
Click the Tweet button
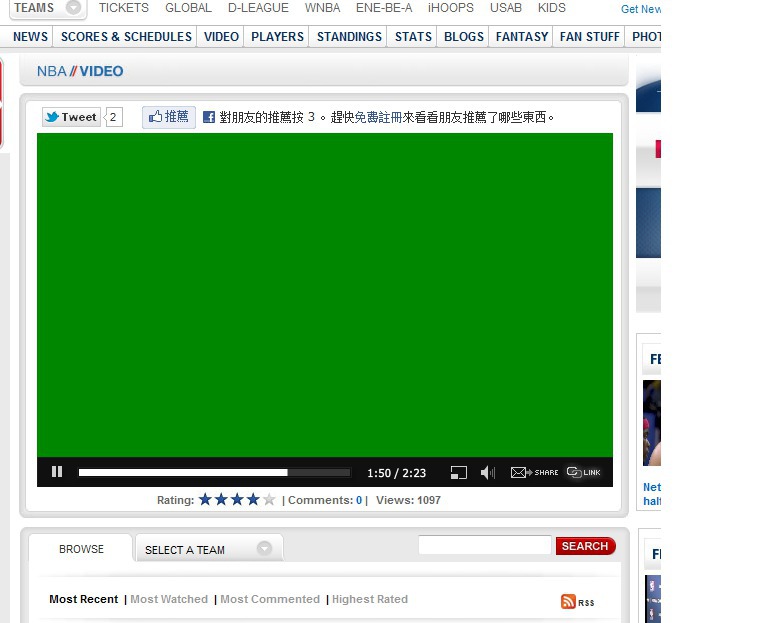[72, 117]
